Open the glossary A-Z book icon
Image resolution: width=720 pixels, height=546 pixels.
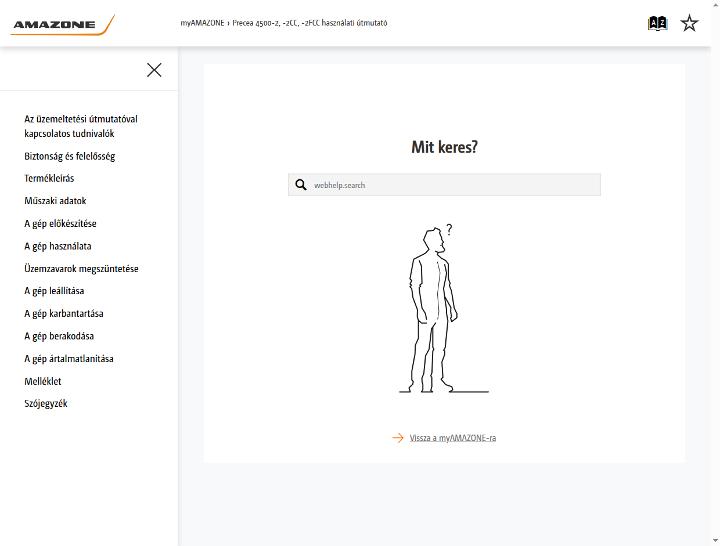[657, 23]
